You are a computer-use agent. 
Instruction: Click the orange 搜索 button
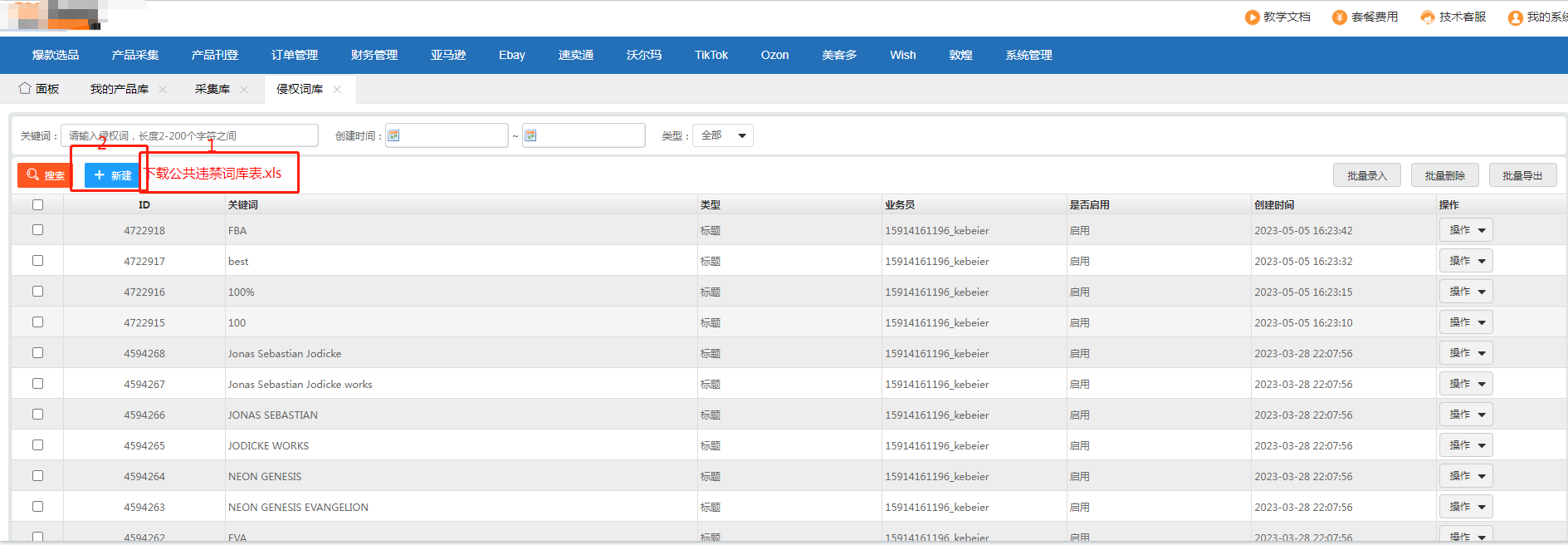pos(45,175)
